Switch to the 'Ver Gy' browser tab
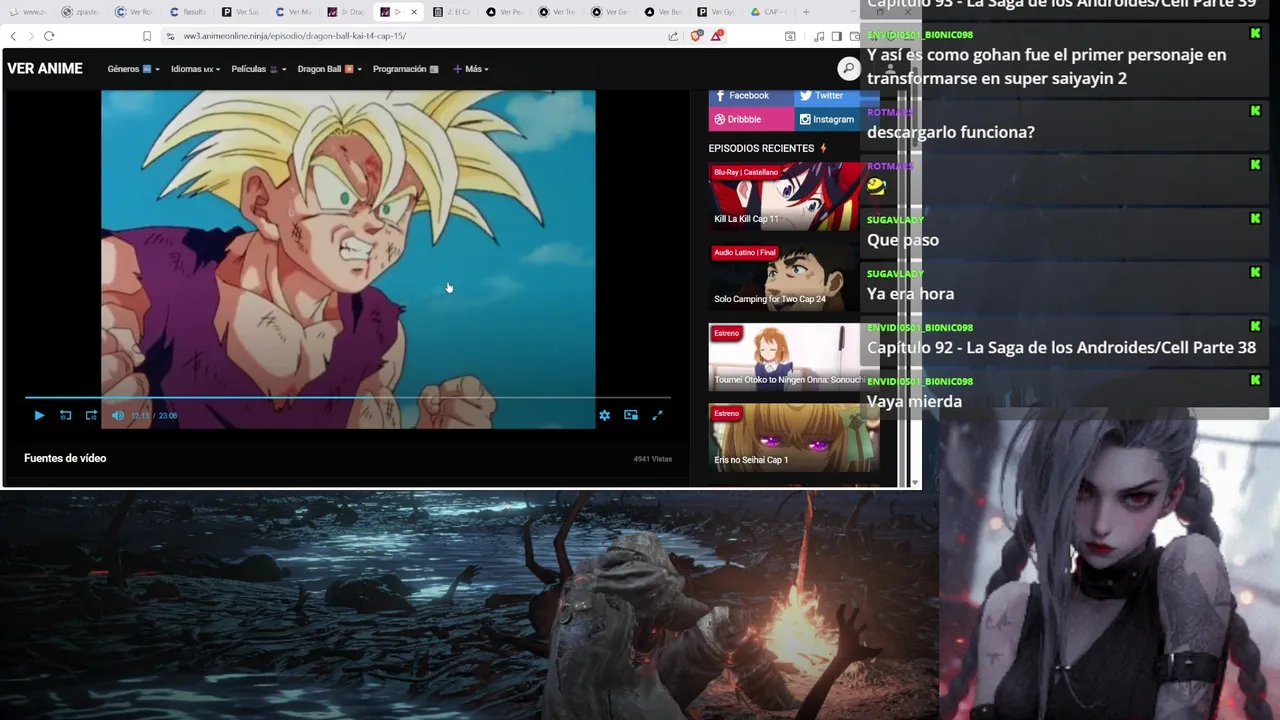Viewport: 1280px width, 720px height. [716, 12]
